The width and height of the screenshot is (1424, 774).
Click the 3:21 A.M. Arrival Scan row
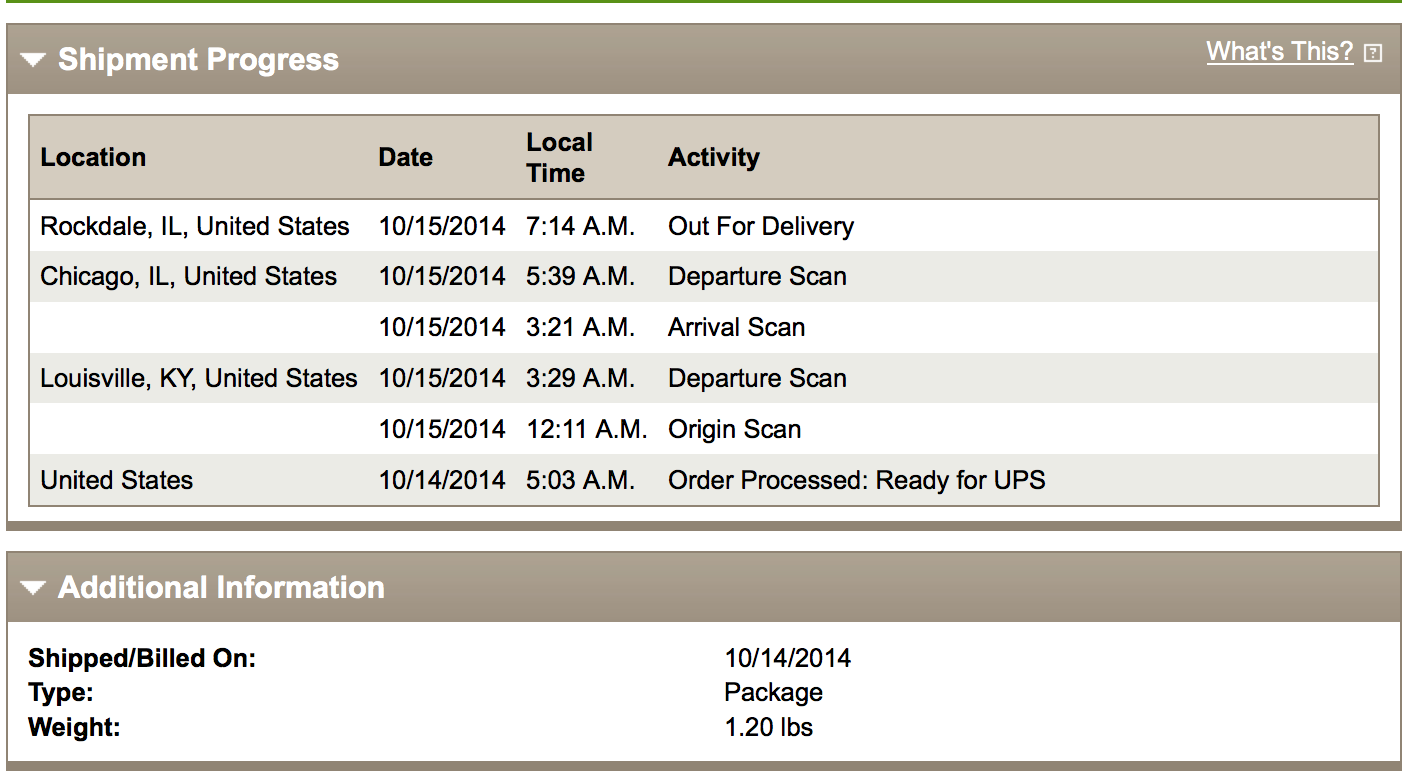(704, 327)
